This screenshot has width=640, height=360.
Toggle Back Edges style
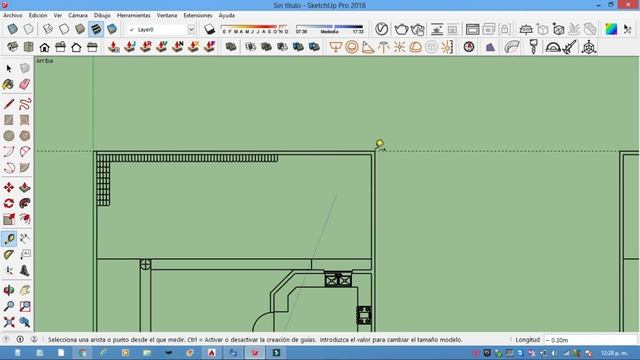coord(29,29)
